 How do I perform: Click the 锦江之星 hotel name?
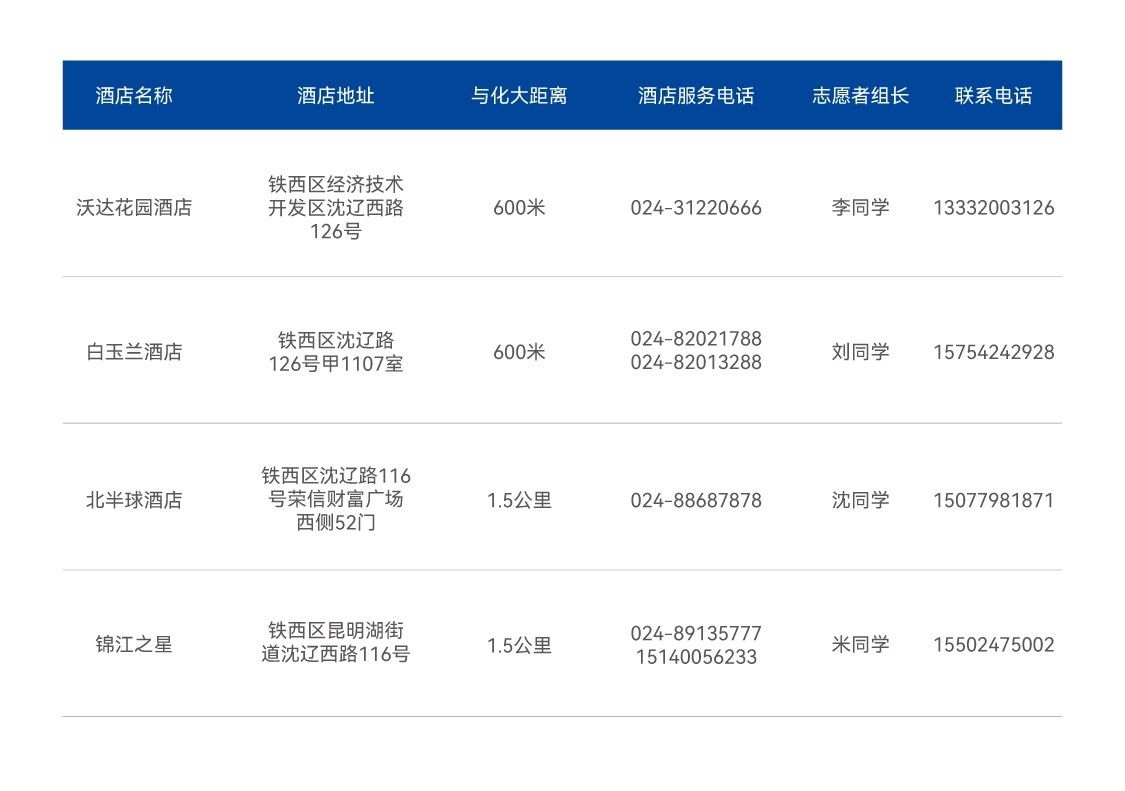coord(134,645)
